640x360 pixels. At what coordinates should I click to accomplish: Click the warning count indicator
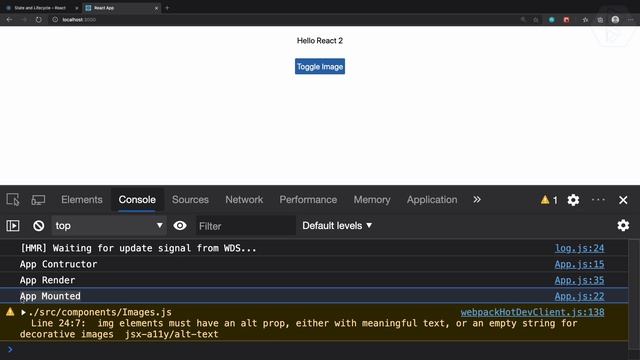(x=549, y=200)
